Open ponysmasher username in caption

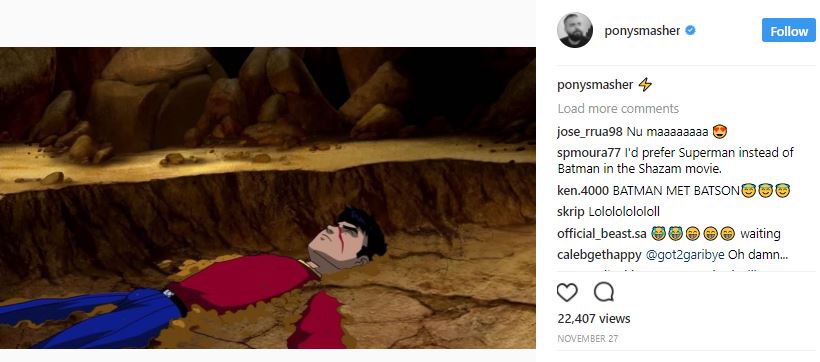click(x=595, y=85)
